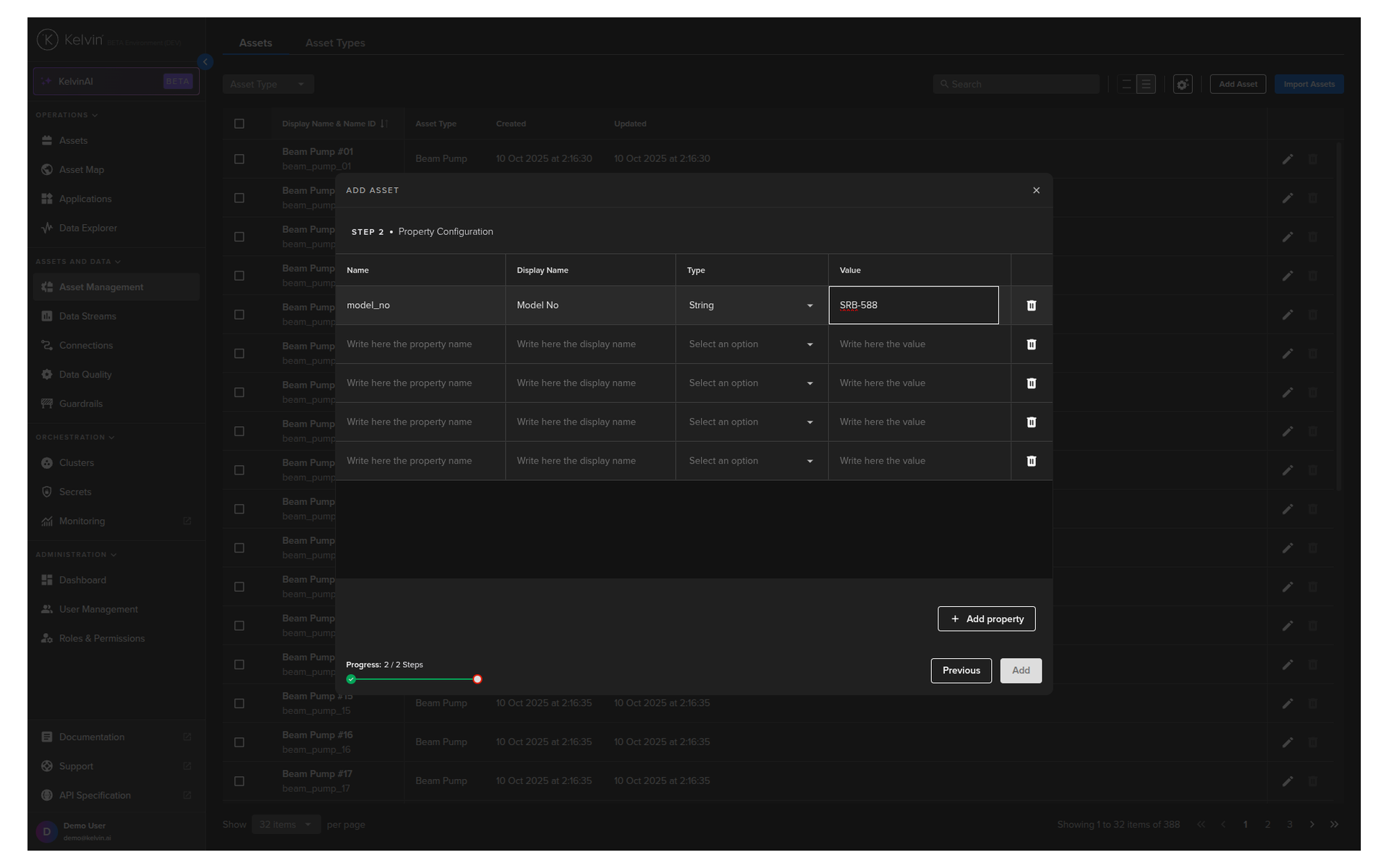Click the Asset Map sidebar icon

47,169
